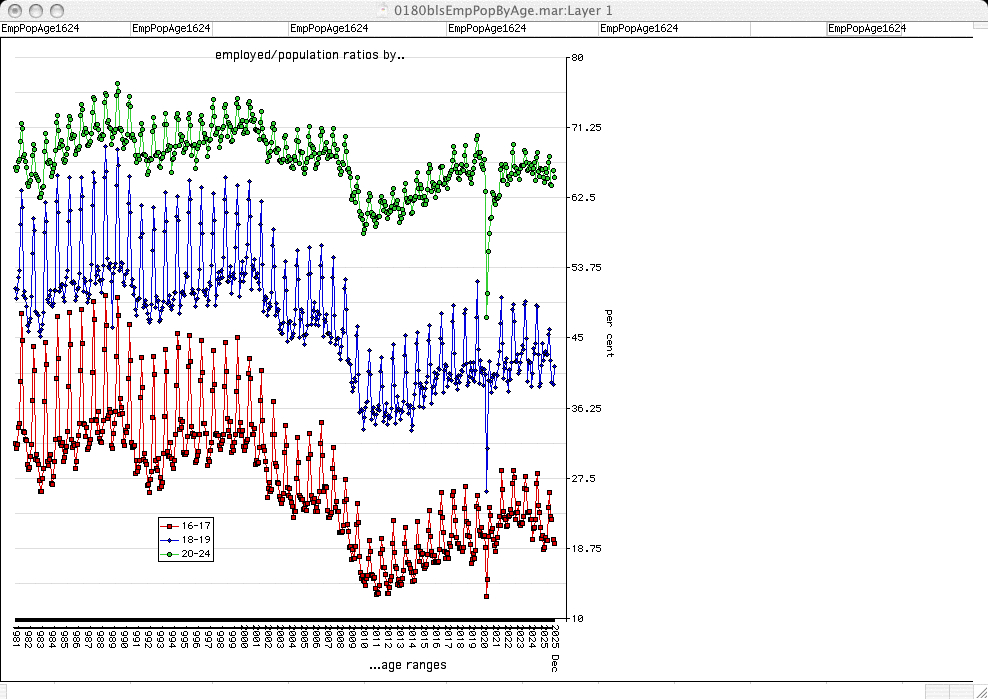The image size is (988, 699).
Task: Click the "20-24" legend label
Action: click(x=195, y=553)
